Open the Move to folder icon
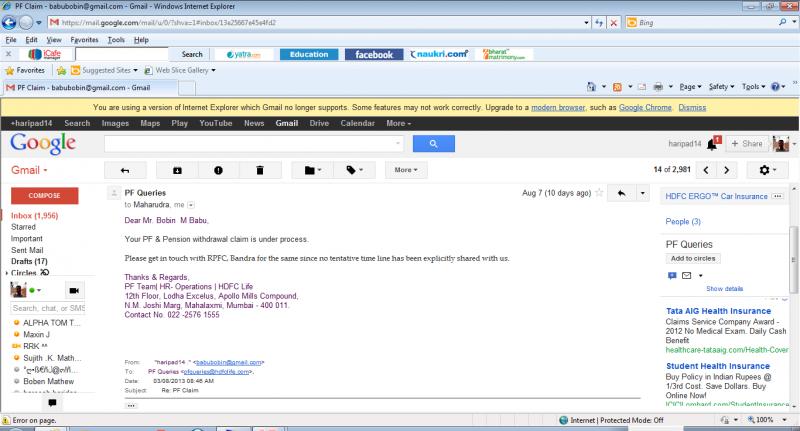800x431 pixels. pos(312,170)
